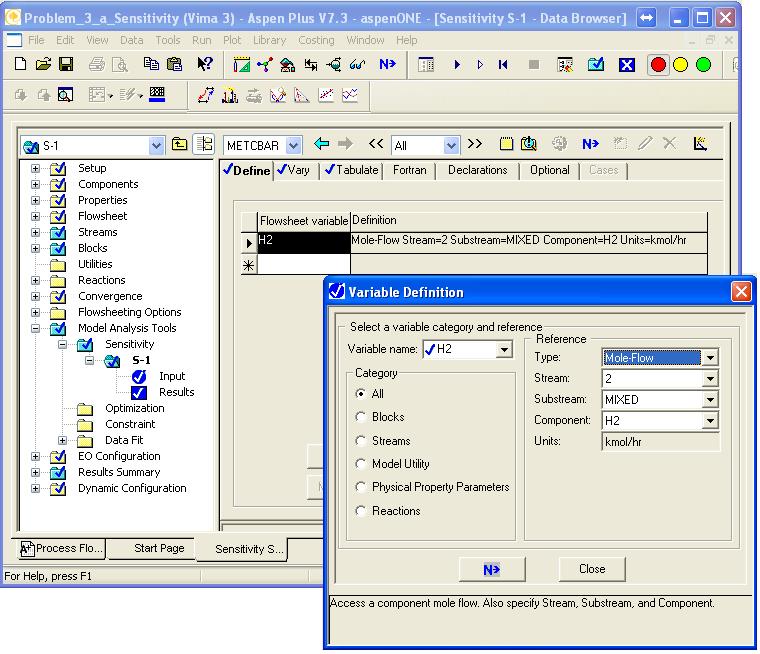The height and width of the screenshot is (654, 760).
Task: Click the yellow Comments note icon
Action: [506, 144]
